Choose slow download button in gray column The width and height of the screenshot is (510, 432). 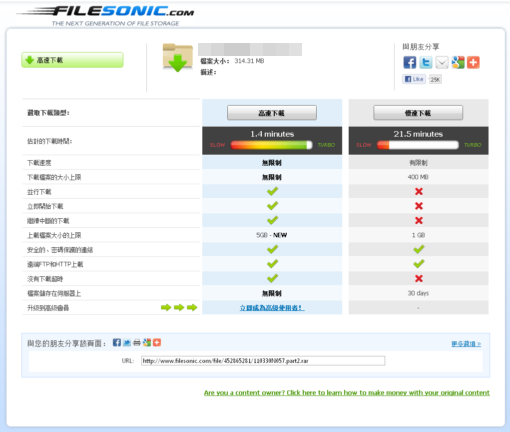click(x=418, y=113)
